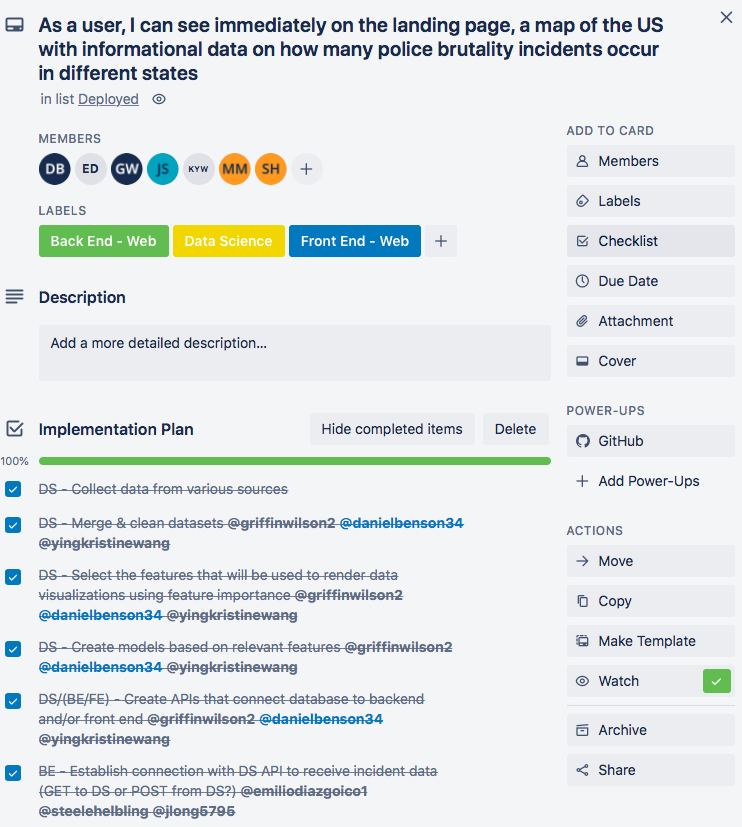Select the DB member avatar
The width and height of the screenshot is (742, 827).
tap(55, 169)
